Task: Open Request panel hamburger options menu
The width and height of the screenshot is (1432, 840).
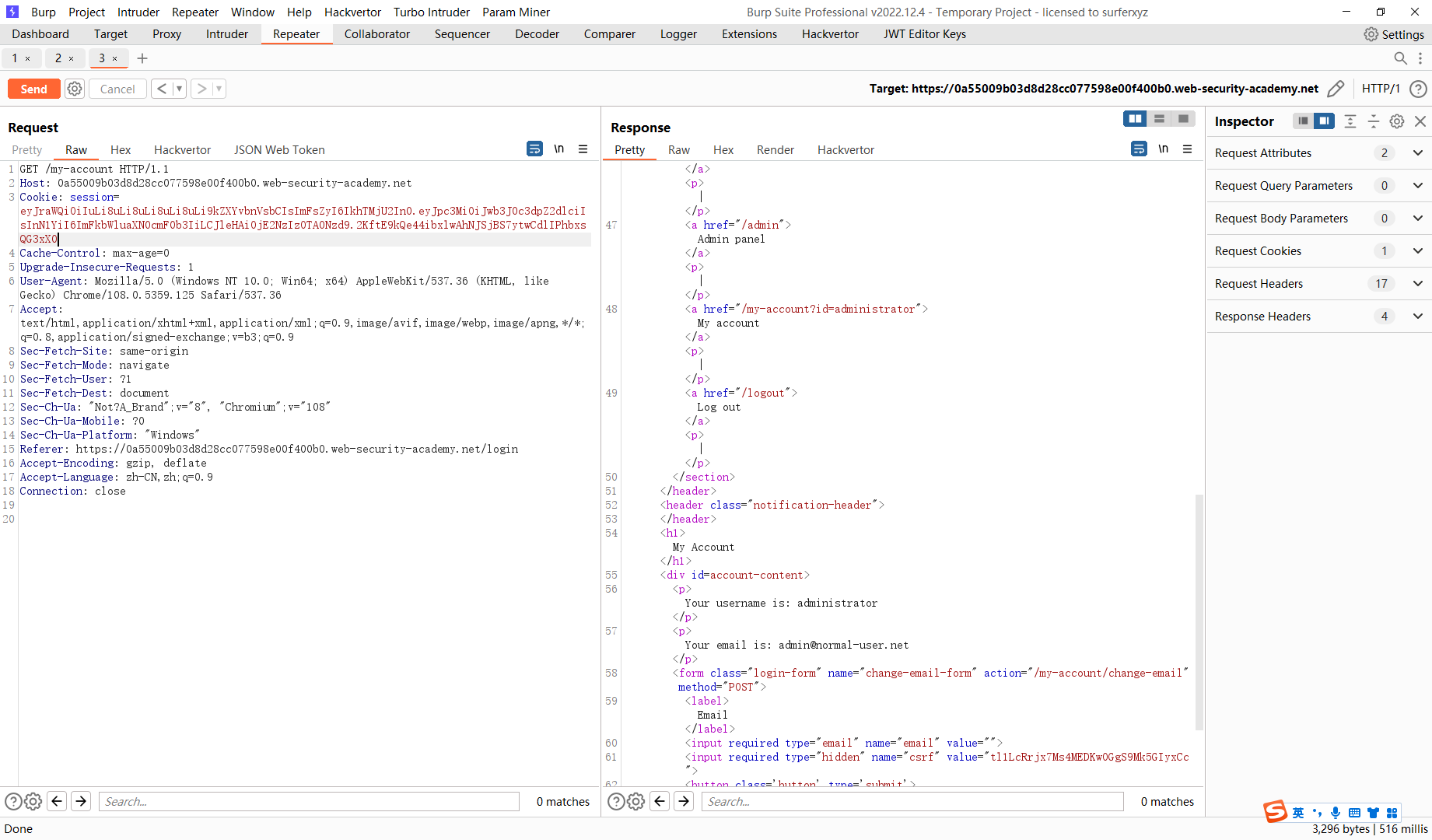Action: tap(583, 149)
